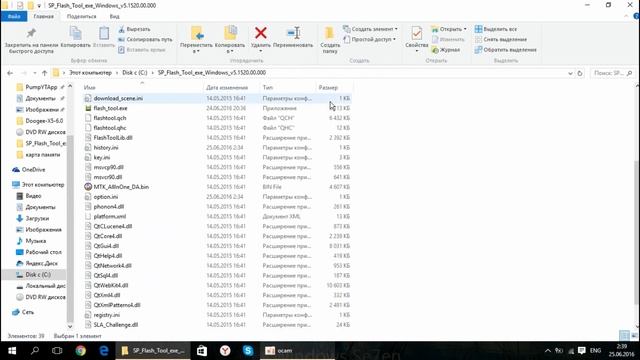Open Skype from taskbar
Screen dimensions: 640x360
(248, 351)
